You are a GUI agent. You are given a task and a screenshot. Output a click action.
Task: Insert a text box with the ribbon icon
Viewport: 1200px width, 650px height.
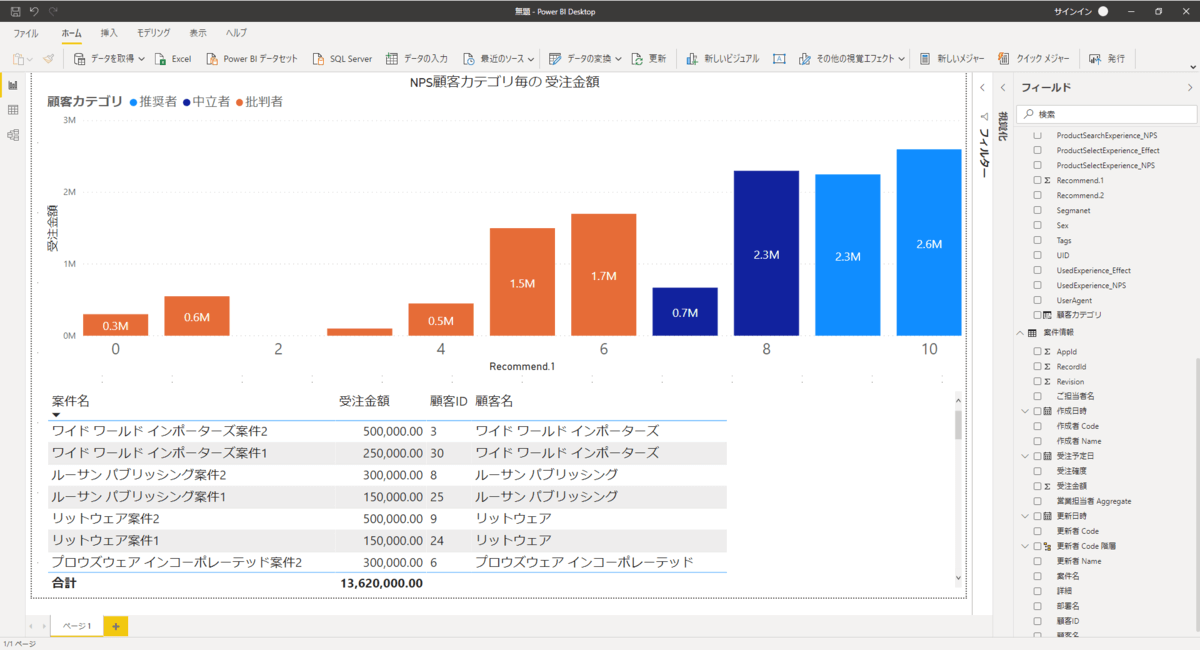pos(779,59)
